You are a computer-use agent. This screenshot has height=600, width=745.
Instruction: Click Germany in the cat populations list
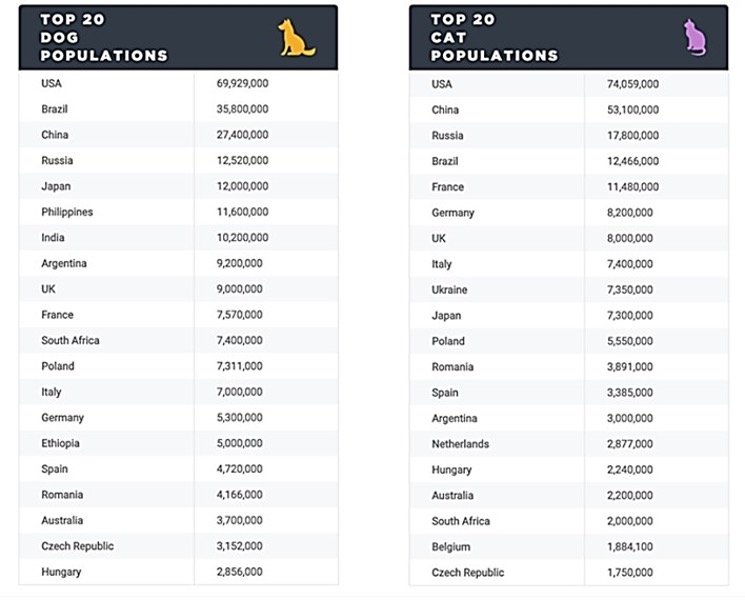click(453, 213)
